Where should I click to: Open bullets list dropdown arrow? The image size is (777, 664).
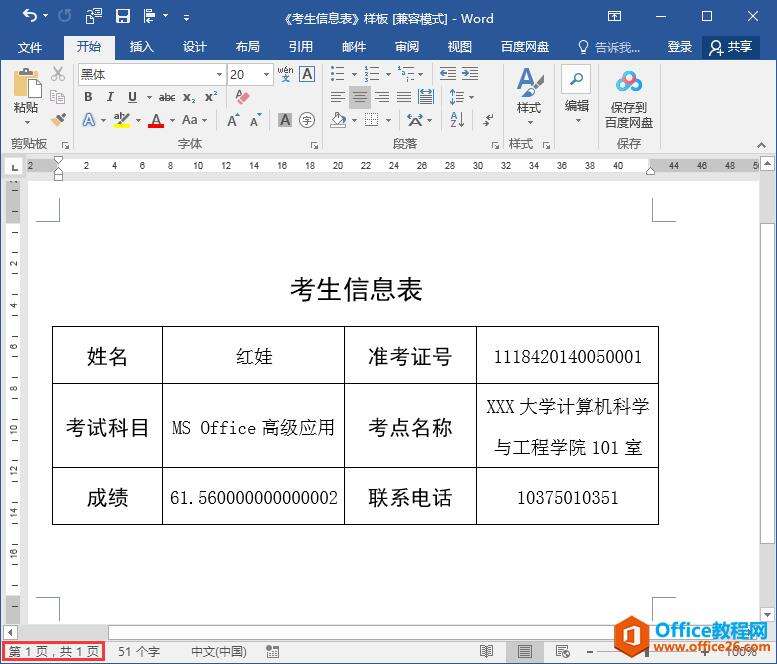point(354,74)
